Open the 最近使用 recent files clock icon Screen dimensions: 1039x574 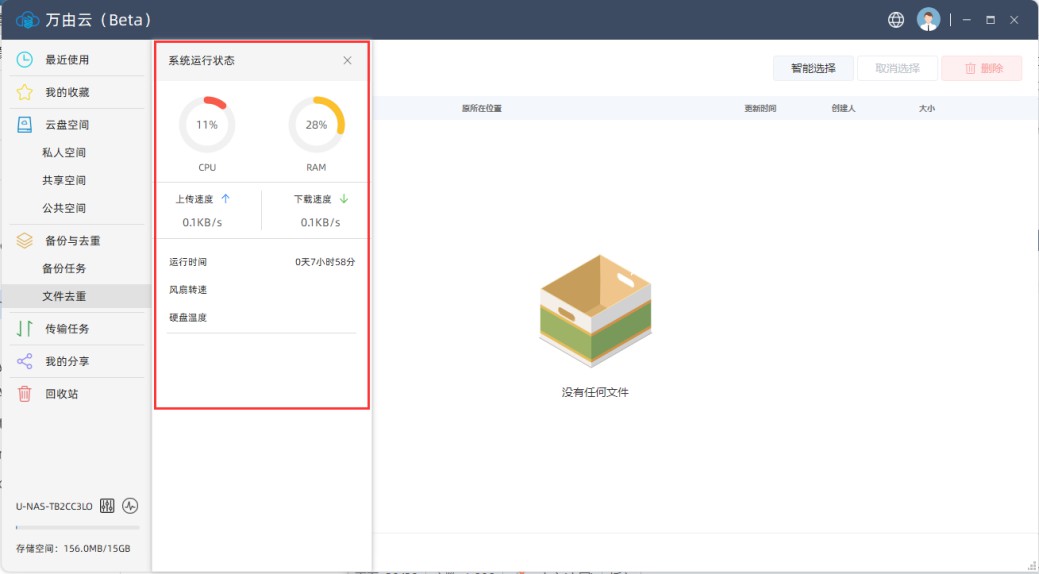tap(25, 60)
